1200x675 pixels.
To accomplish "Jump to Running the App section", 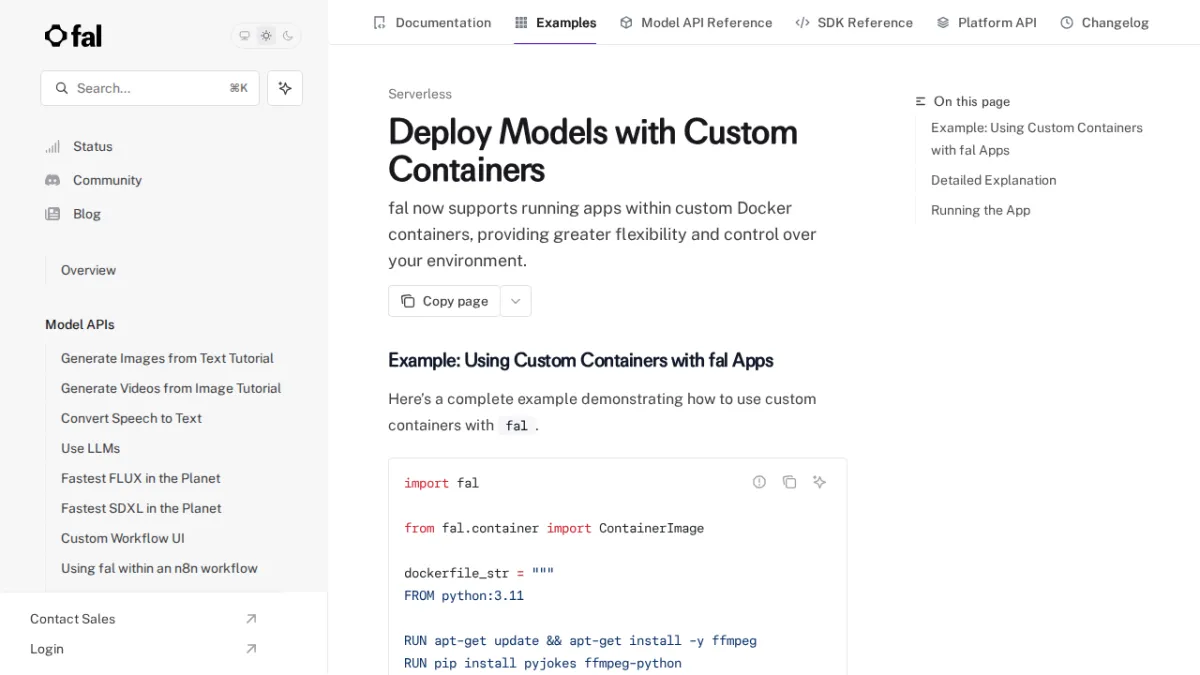I will coord(980,210).
